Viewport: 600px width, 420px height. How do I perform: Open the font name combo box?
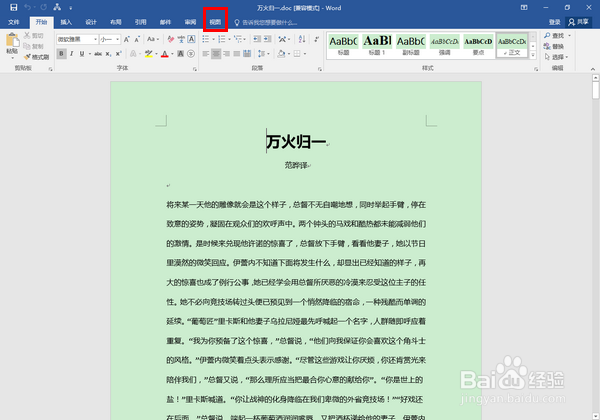[77, 39]
